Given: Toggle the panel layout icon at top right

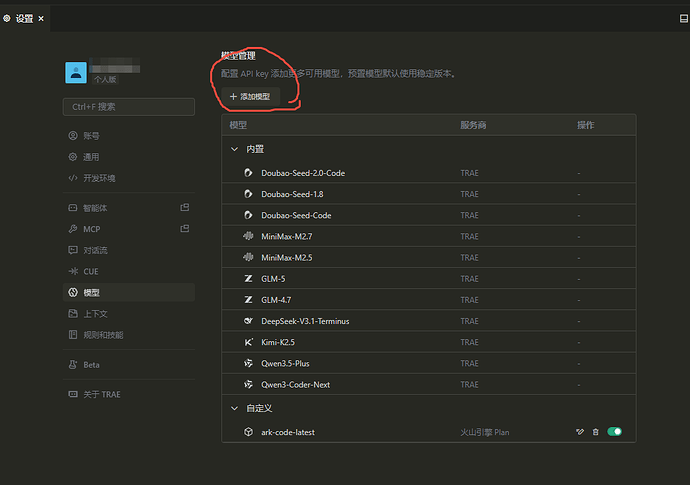Looking at the screenshot, I should [683, 18].
